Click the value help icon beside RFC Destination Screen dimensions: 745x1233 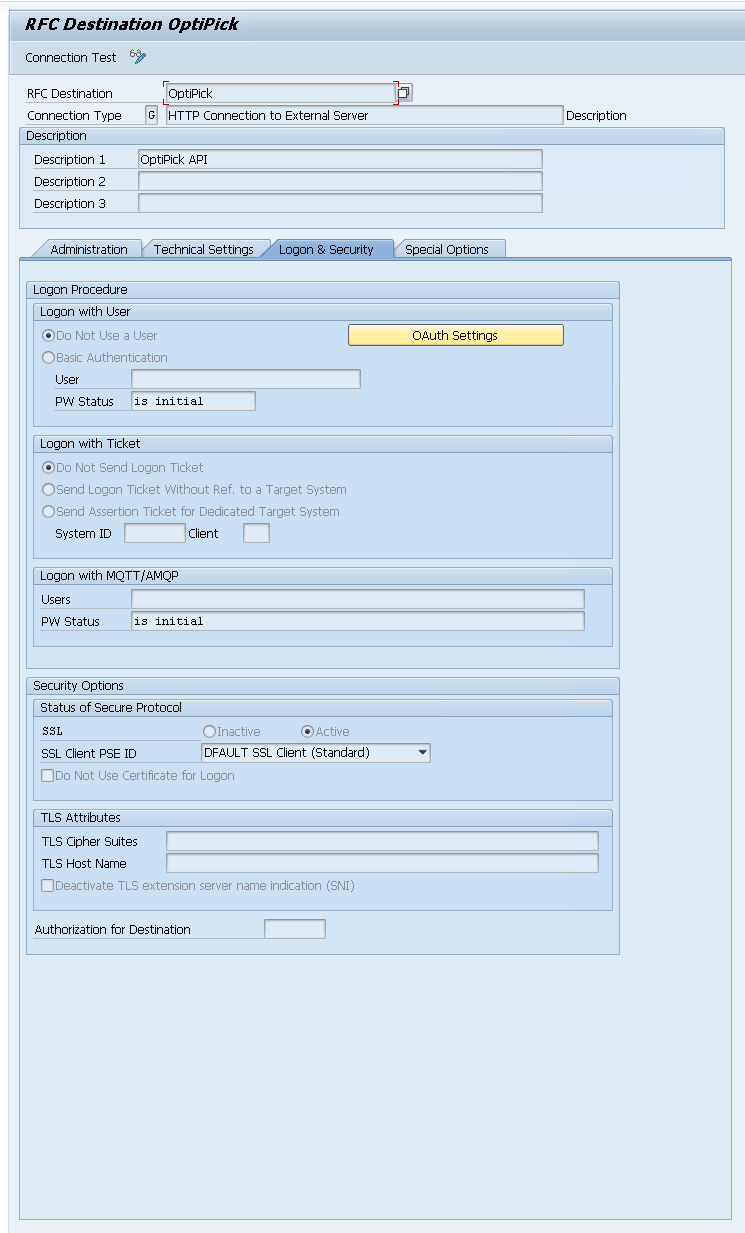[404, 93]
